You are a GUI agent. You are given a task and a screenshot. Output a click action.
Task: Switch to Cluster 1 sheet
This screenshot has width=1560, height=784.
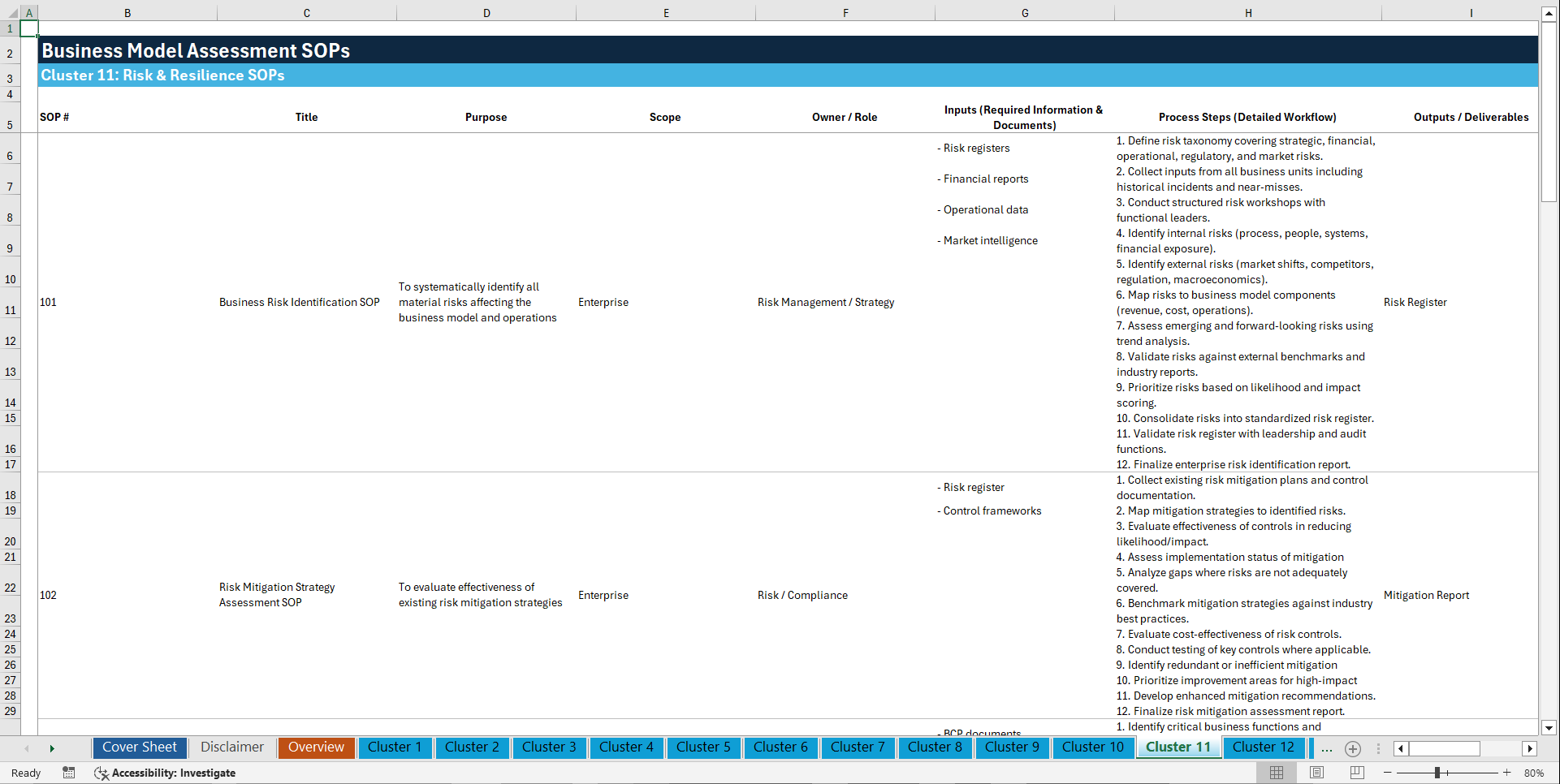click(x=395, y=747)
